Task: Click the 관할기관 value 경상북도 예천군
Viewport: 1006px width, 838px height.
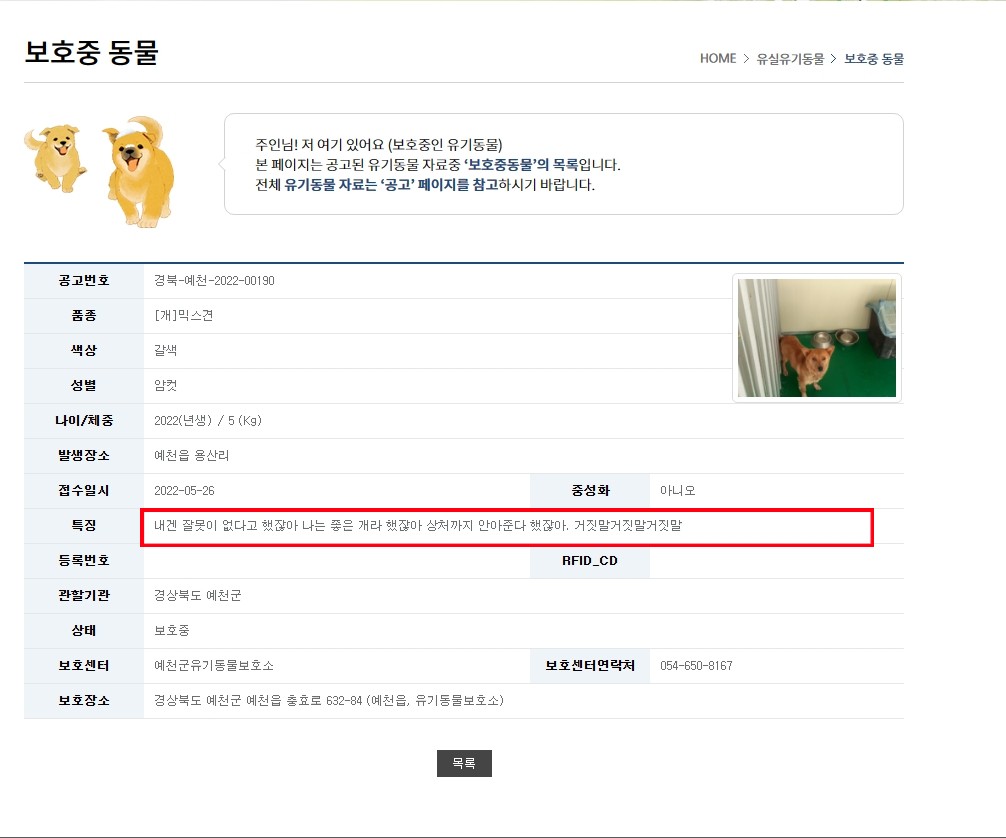Action: 198,595
